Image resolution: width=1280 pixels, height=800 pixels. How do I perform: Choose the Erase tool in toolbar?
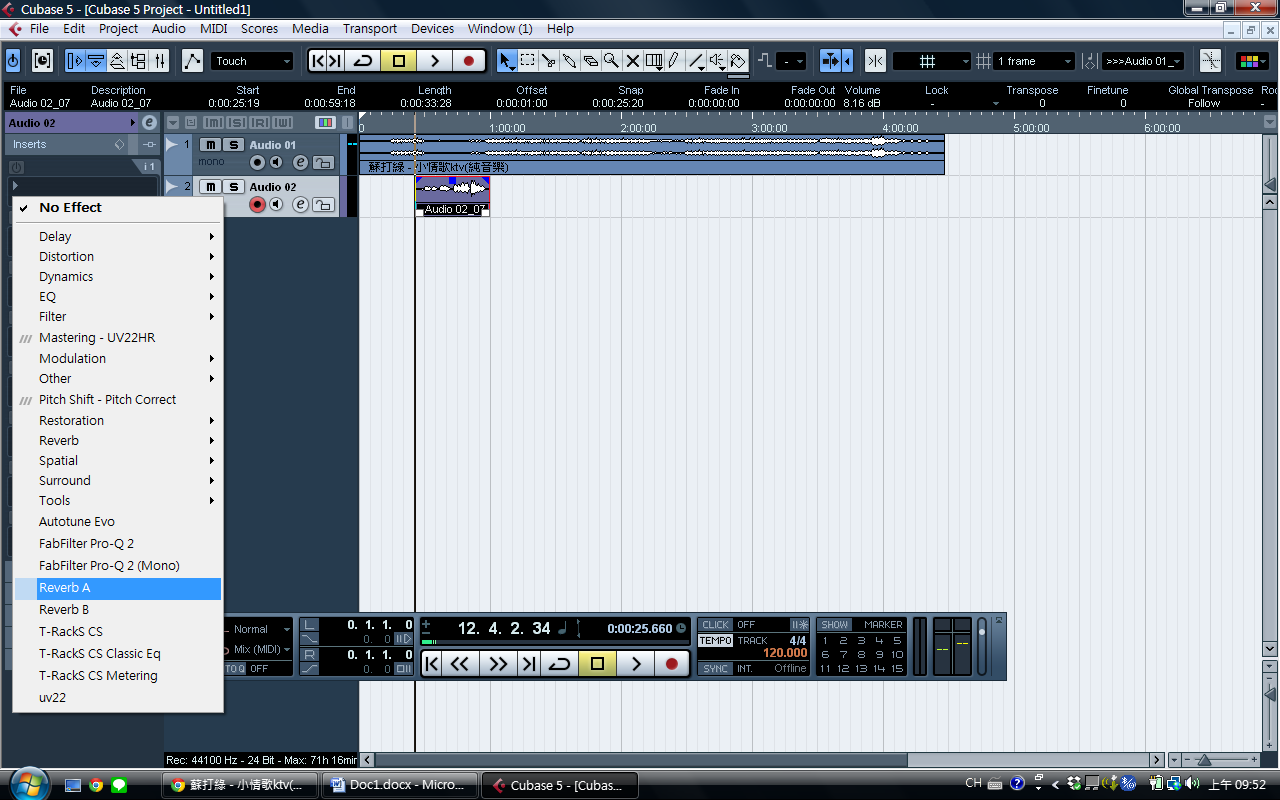[590, 61]
